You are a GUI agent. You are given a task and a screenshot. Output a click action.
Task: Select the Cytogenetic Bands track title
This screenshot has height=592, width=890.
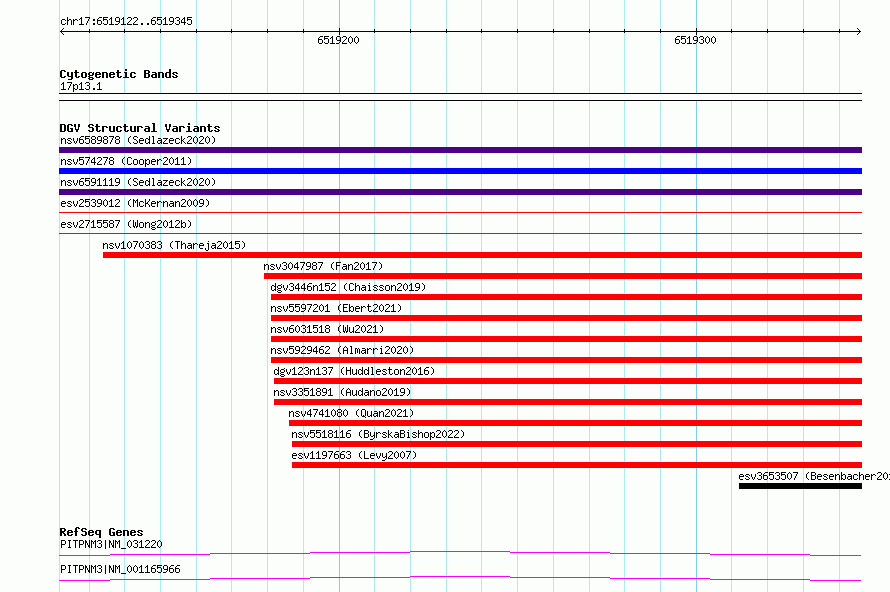(x=119, y=74)
